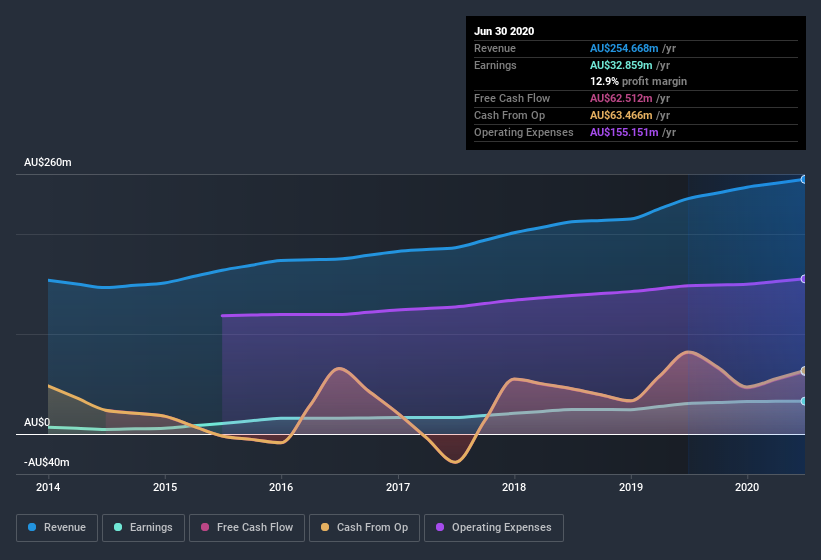Click the Revenue row label in tooltip

point(495,48)
